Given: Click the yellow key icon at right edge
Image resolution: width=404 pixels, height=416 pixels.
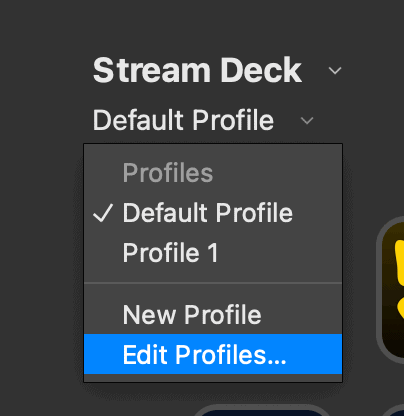Looking at the screenshot, I should [x=392, y=290].
